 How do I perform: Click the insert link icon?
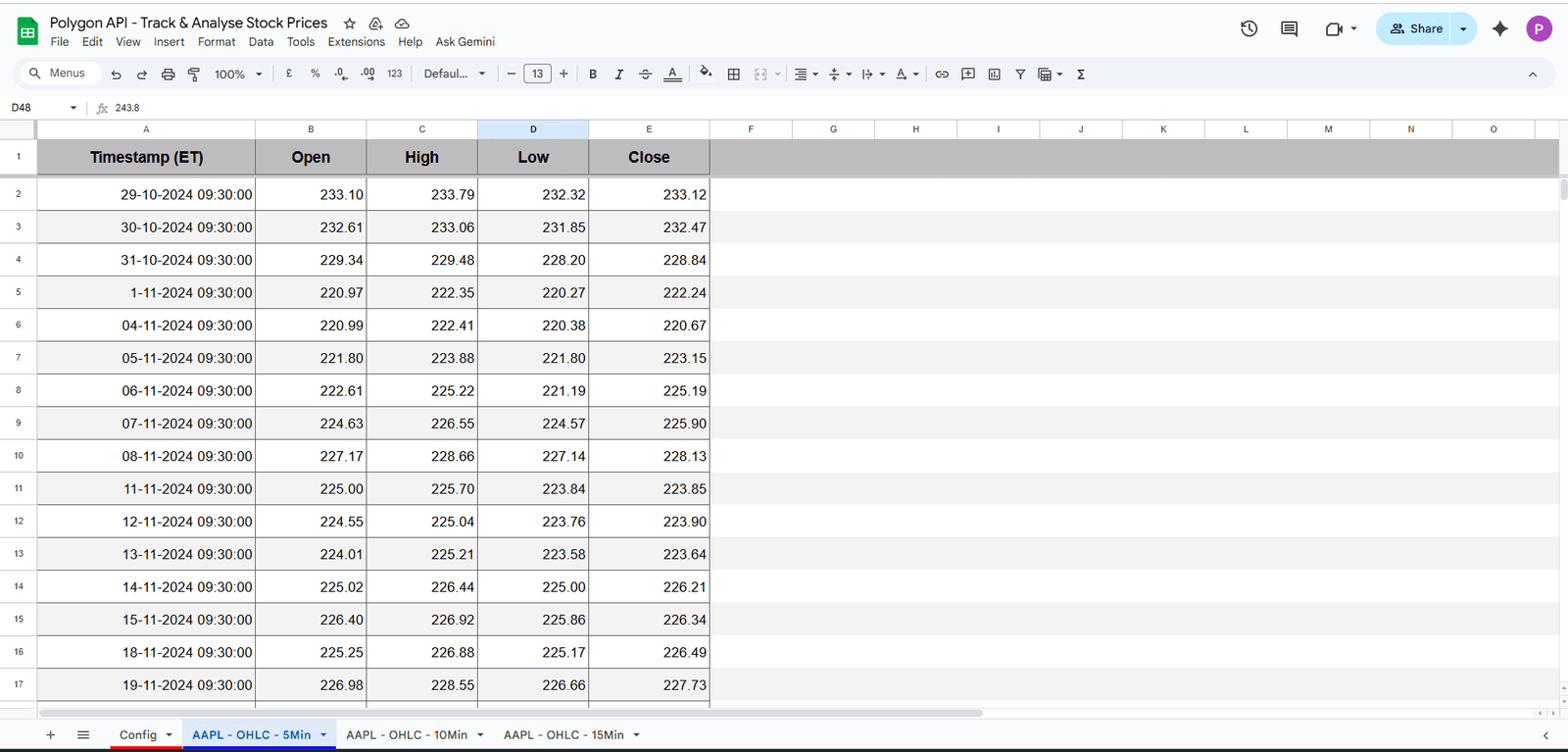coord(942,75)
